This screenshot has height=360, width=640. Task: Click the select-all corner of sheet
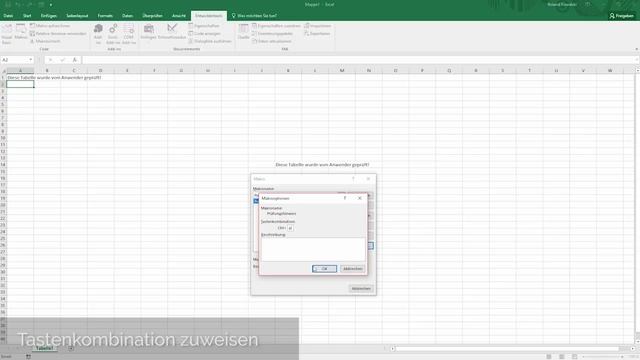[3, 71]
